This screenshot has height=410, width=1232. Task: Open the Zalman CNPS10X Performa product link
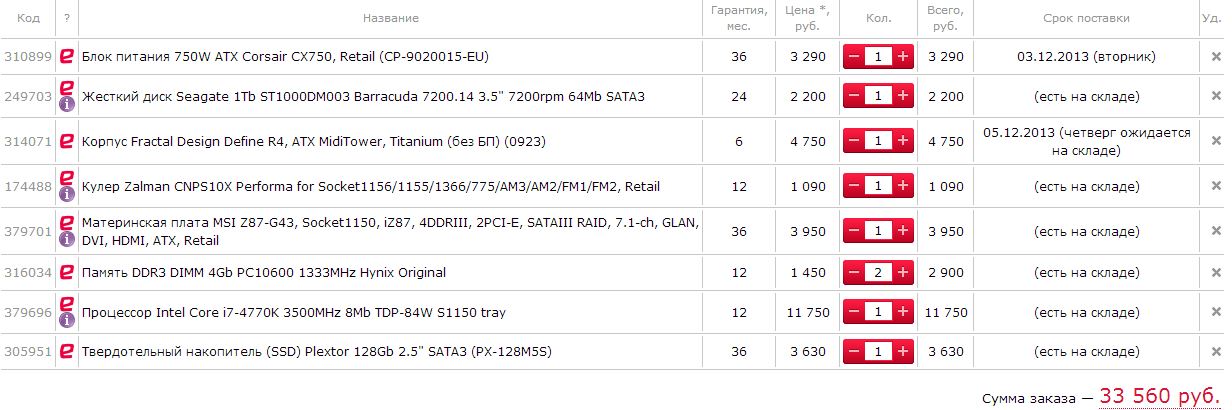pos(370,186)
